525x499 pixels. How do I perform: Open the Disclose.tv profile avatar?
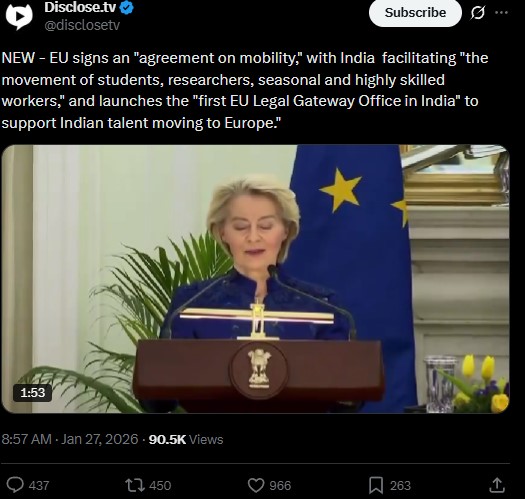pyautogui.click(x=19, y=16)
